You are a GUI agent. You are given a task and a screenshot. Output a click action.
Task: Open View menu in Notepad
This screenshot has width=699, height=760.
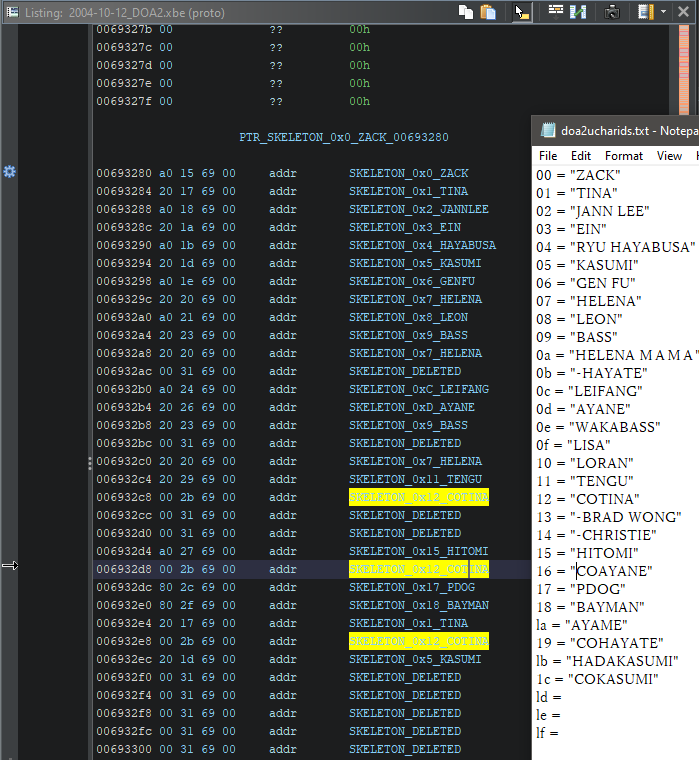669,156
